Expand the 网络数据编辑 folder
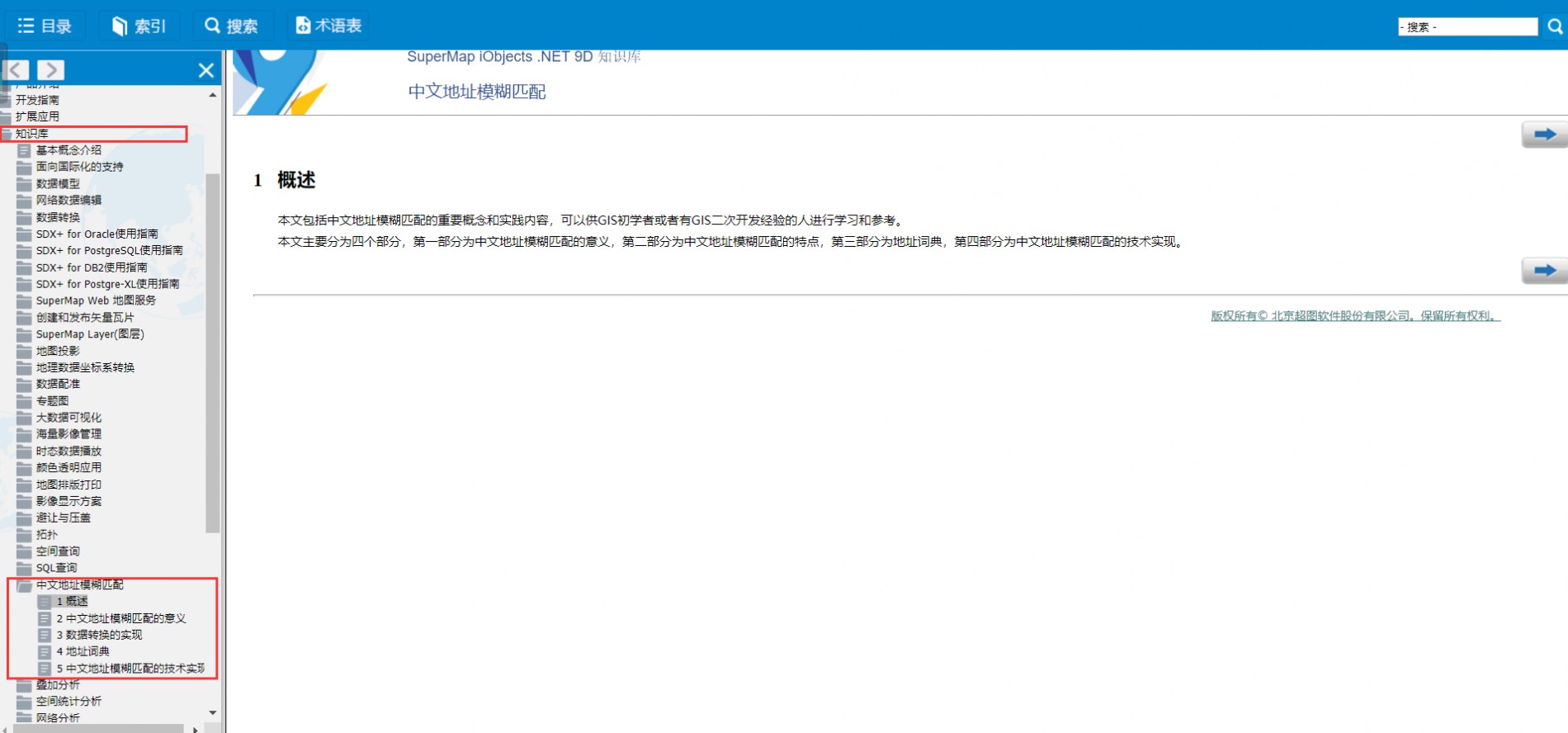1568x733 pixels. coord(68,201)
